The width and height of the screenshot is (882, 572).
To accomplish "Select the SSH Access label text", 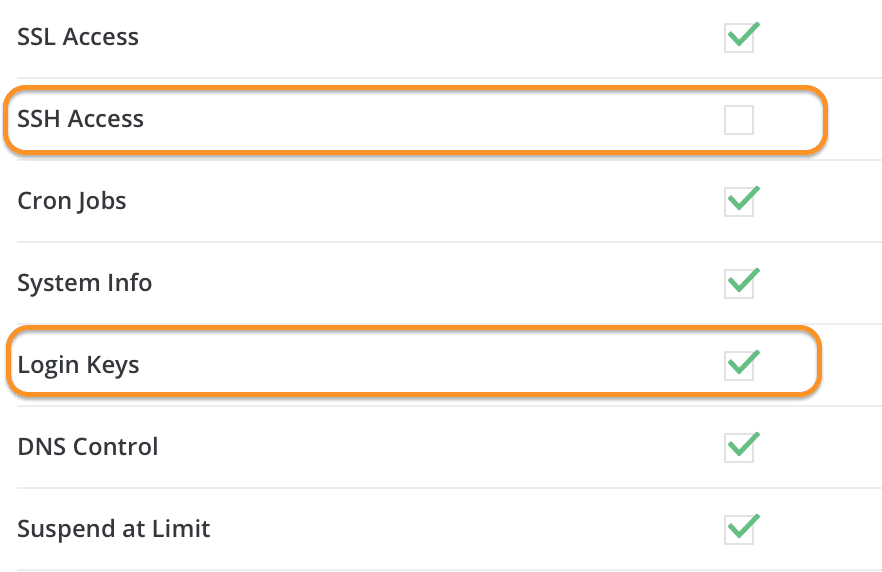I will coord(81,120).
